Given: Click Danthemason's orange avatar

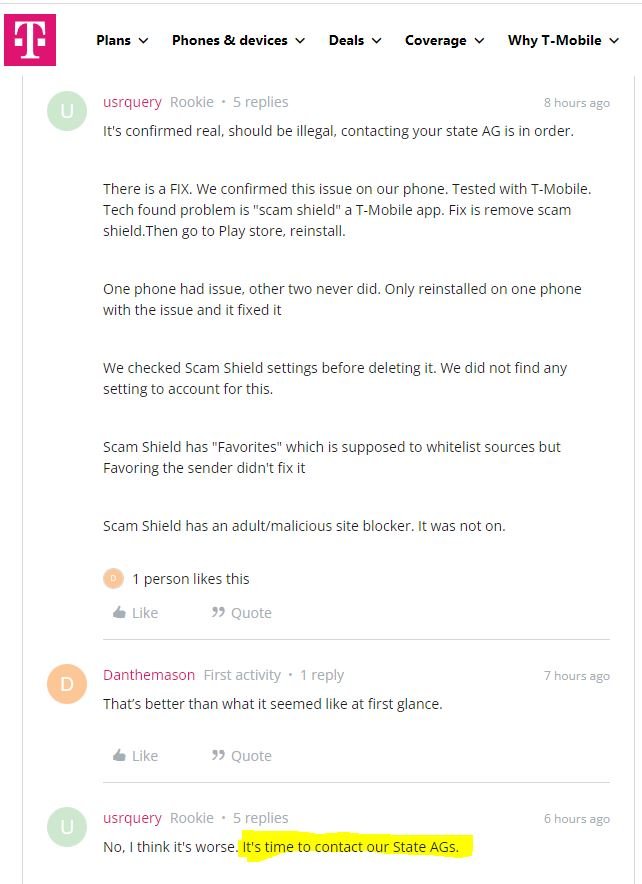Looking at the screenshot, I should coord(67,684).
